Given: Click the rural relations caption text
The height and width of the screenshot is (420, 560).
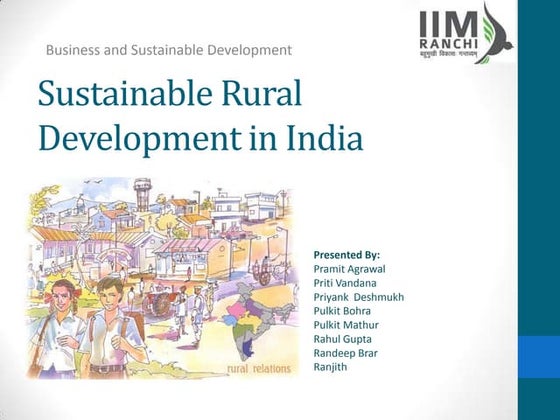Looking at the screenshot, I should click(259, 368).
